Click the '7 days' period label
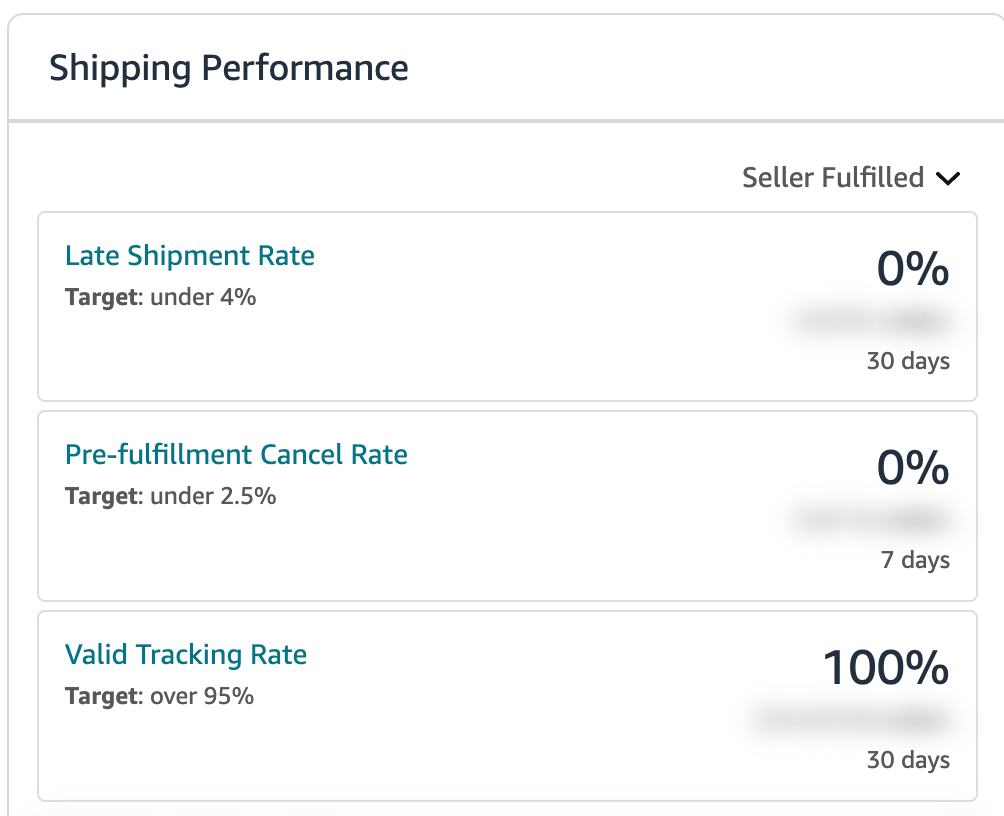This screenshot has width=1004, height=816. point(915,560)
